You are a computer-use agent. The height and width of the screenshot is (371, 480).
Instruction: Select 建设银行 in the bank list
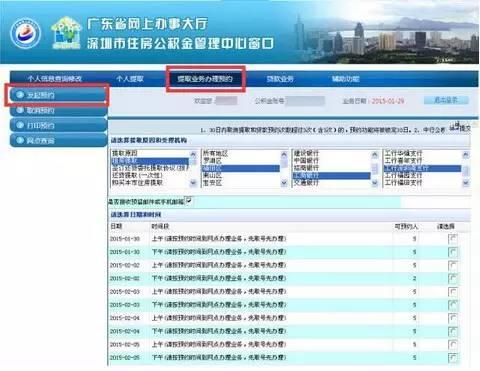306,153
